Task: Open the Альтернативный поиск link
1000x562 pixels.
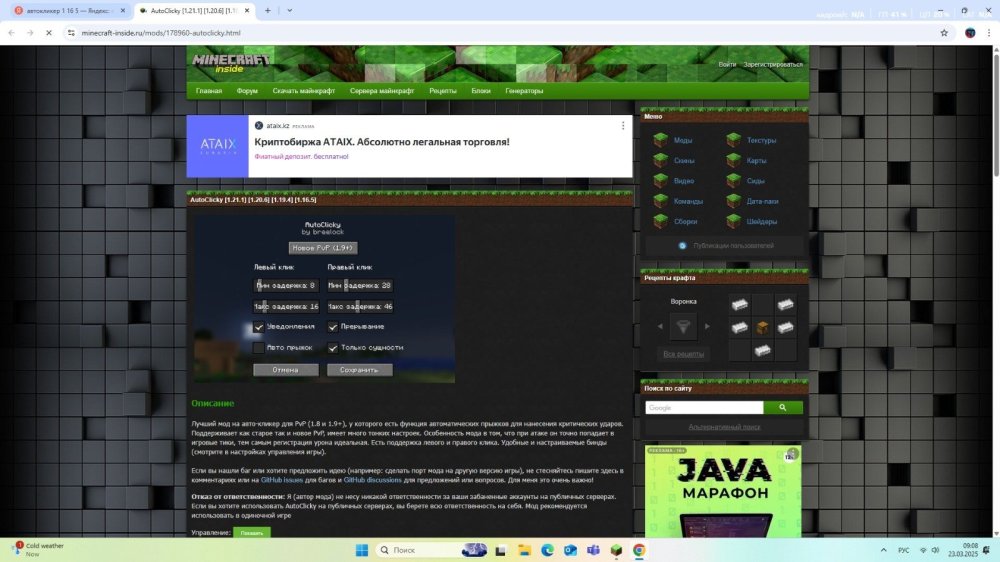Action: pyautogui.click(x=724, y=427)
